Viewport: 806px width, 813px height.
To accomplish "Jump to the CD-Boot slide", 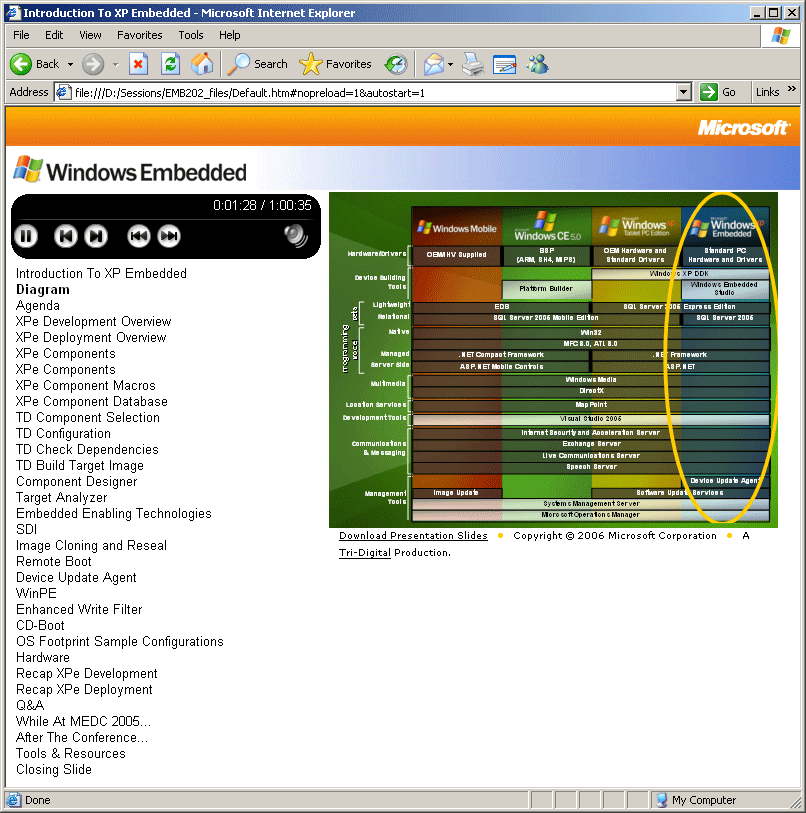I will point(40,626).
